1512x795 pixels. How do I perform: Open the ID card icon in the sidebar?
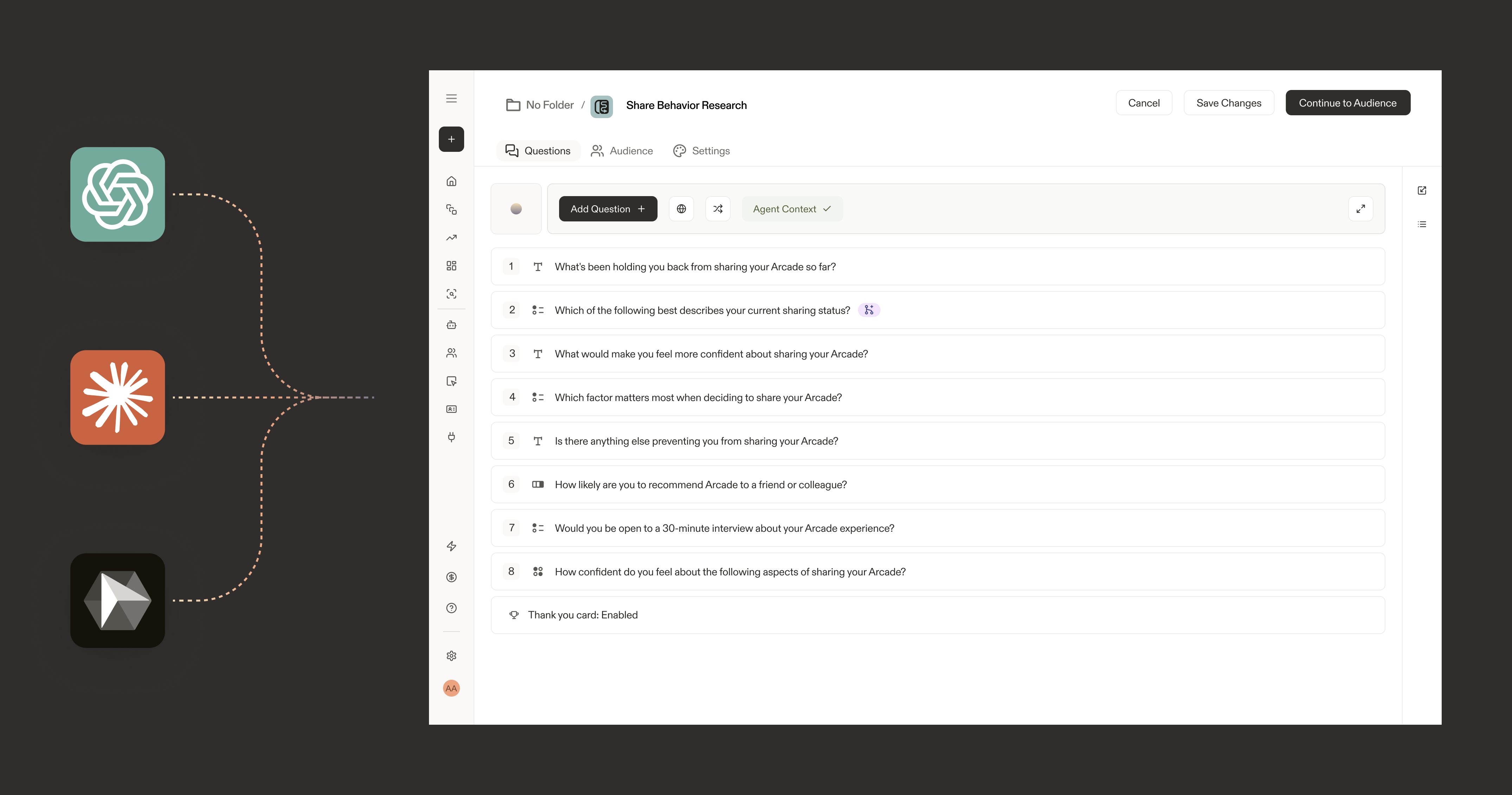tap(451, 409)
